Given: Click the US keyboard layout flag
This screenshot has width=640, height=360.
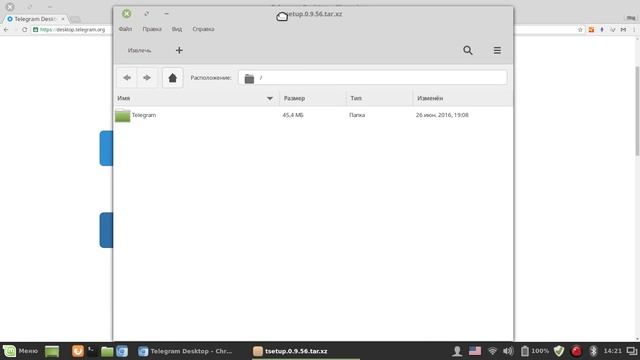Looking at the screenshot, I should tap(475, 351).
